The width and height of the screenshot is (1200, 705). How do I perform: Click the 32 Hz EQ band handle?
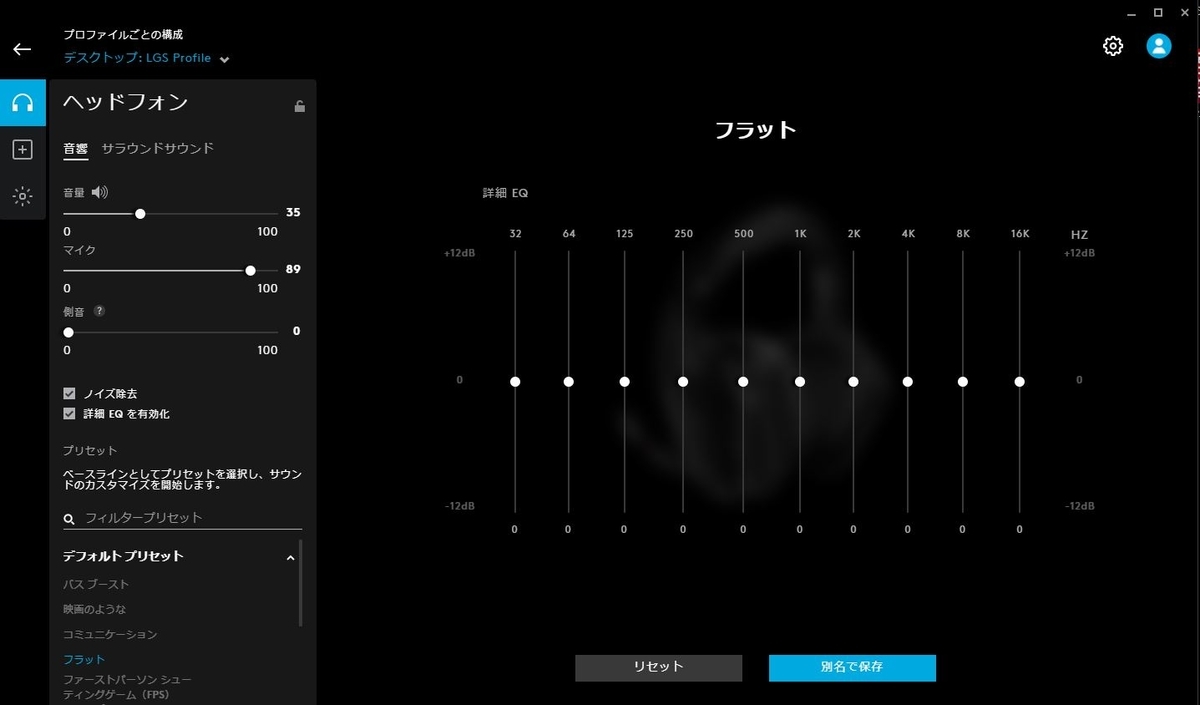(x=515, y=381)
